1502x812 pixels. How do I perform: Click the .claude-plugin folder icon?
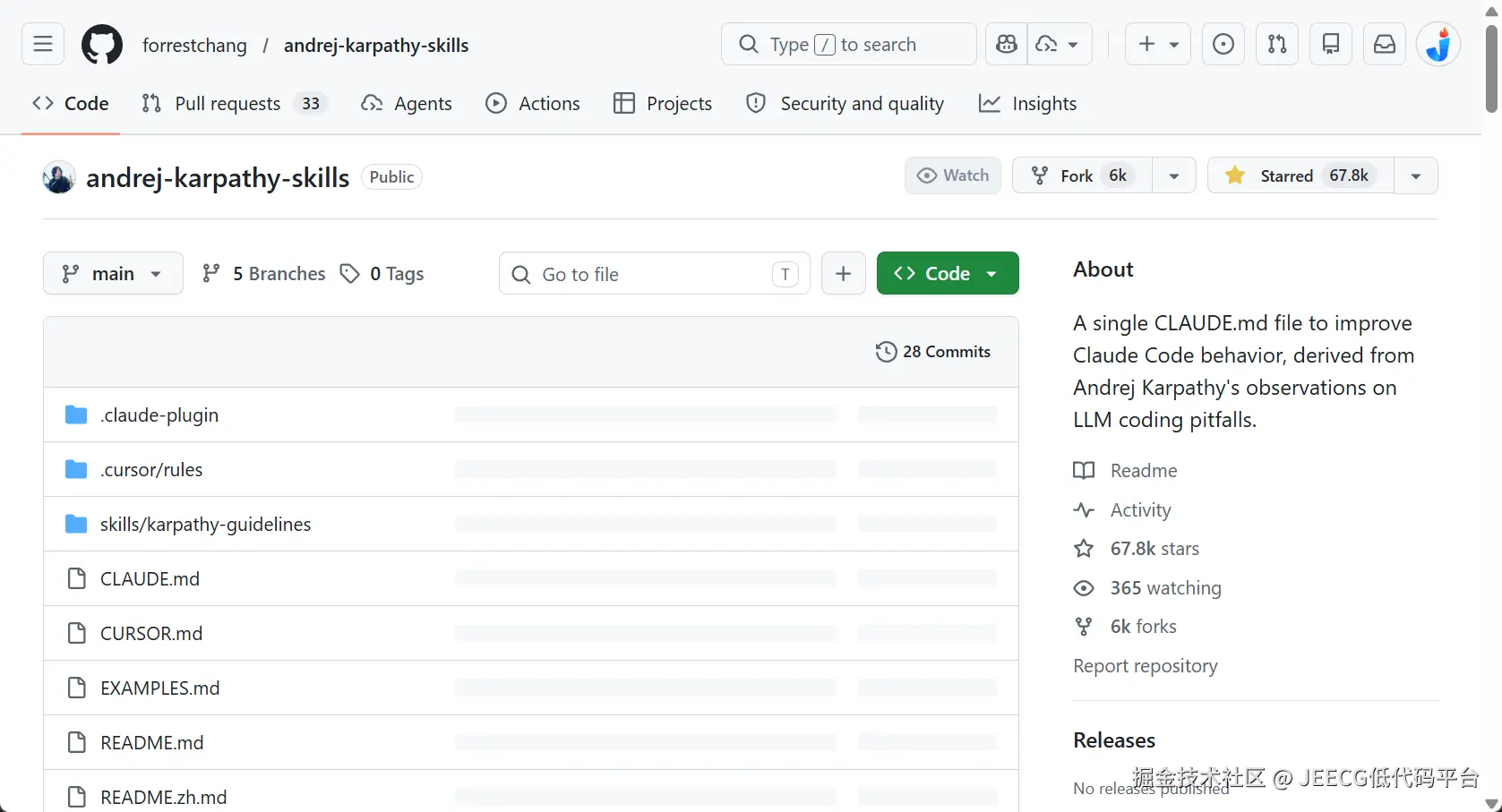[75, 415]
